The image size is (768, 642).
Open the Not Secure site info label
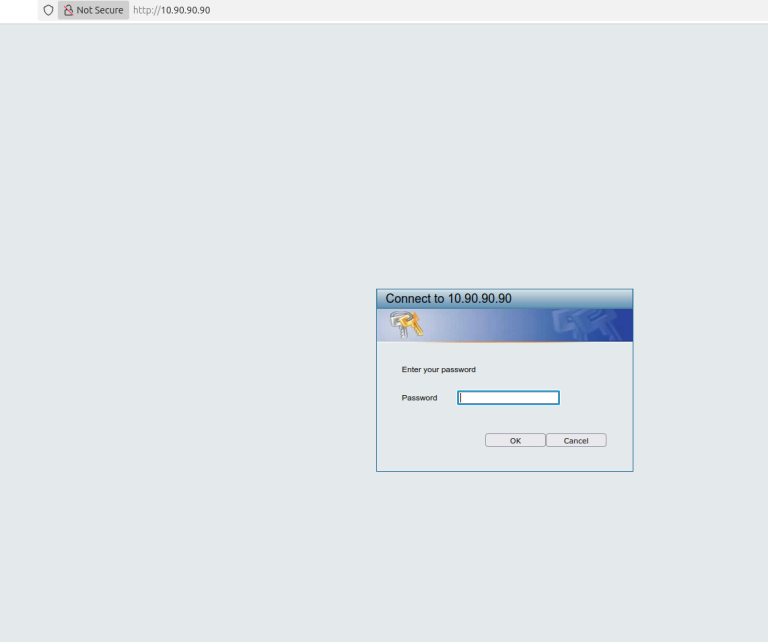(100, 10)
